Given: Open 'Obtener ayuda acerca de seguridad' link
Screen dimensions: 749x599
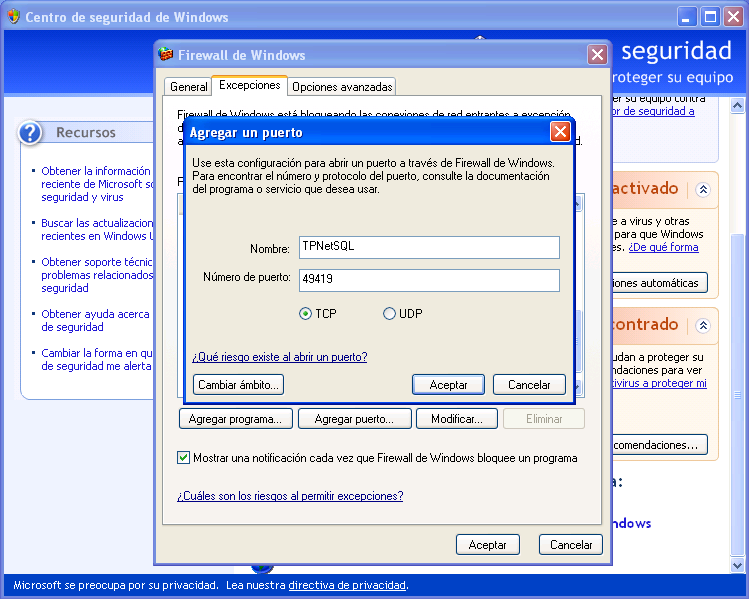Looking at the screenshot, I should point(96,321).
